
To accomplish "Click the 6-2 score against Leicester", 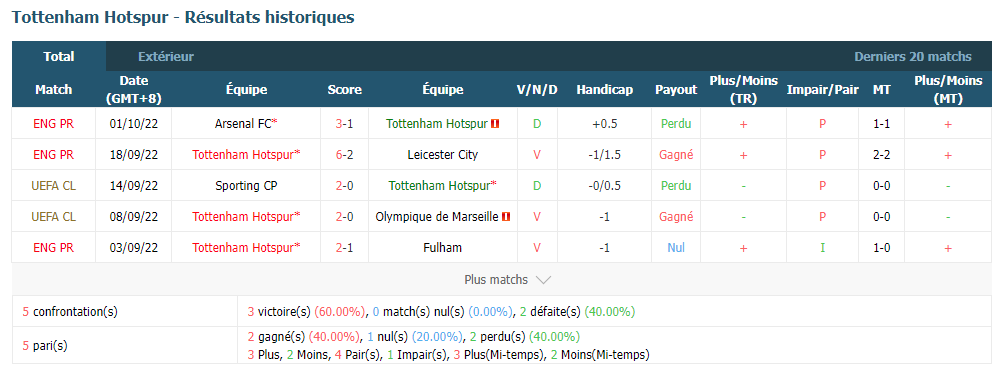I will (x=344, y=154).
